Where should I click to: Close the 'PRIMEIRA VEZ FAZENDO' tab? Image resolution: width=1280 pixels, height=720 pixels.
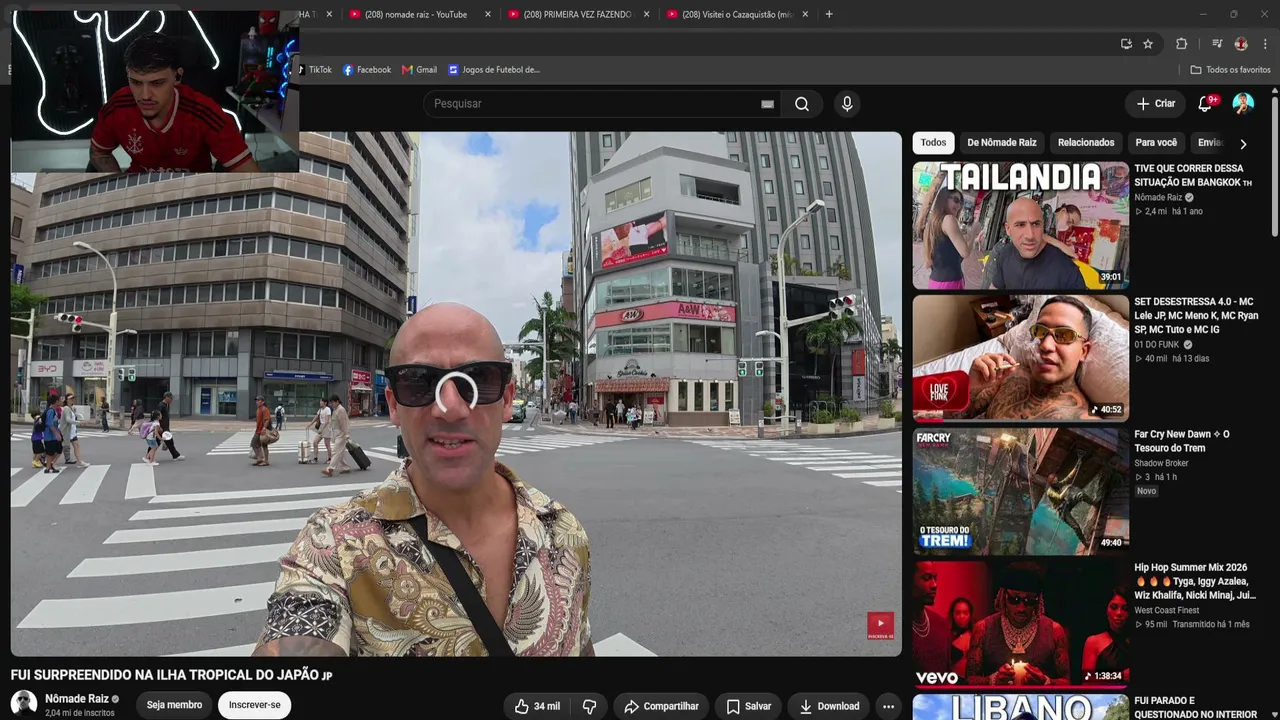(646, 14)
